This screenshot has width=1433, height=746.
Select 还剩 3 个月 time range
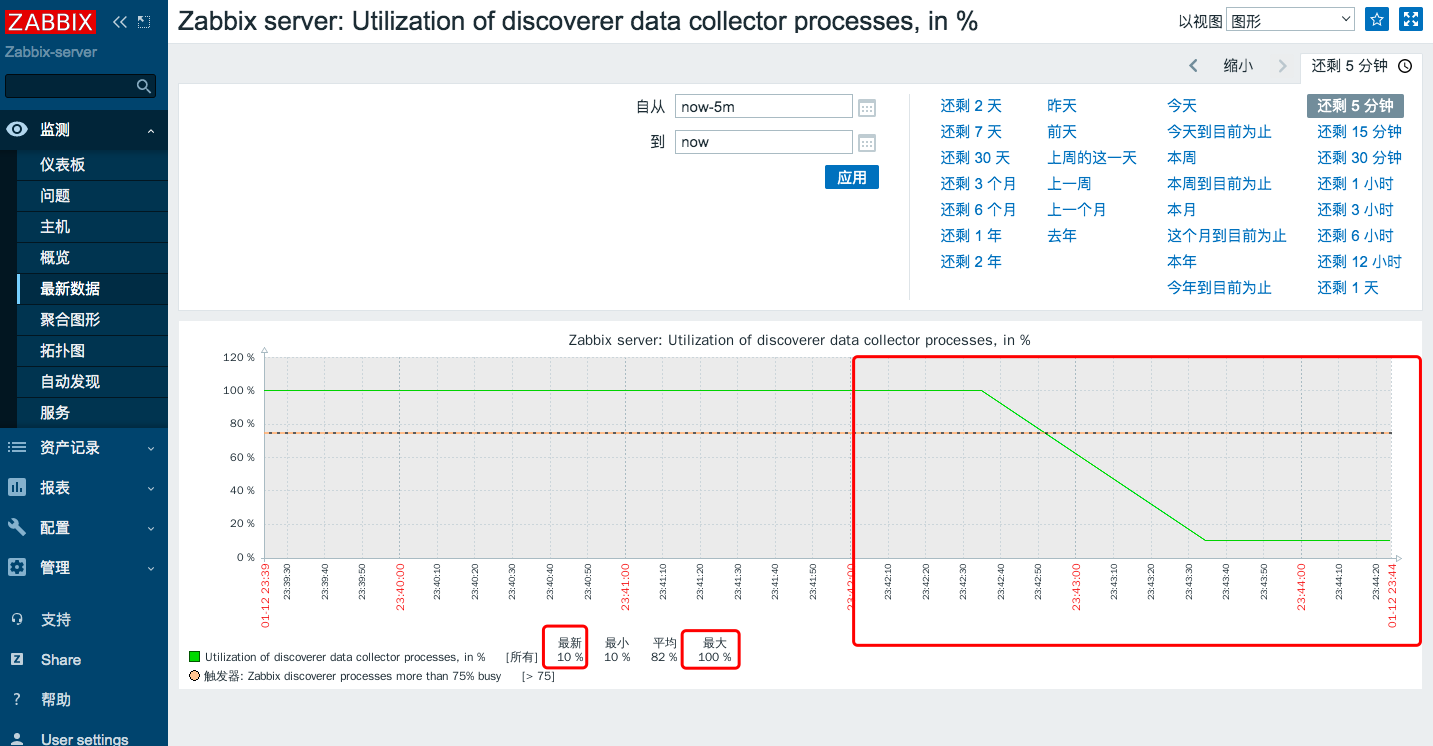click(978, 184)
